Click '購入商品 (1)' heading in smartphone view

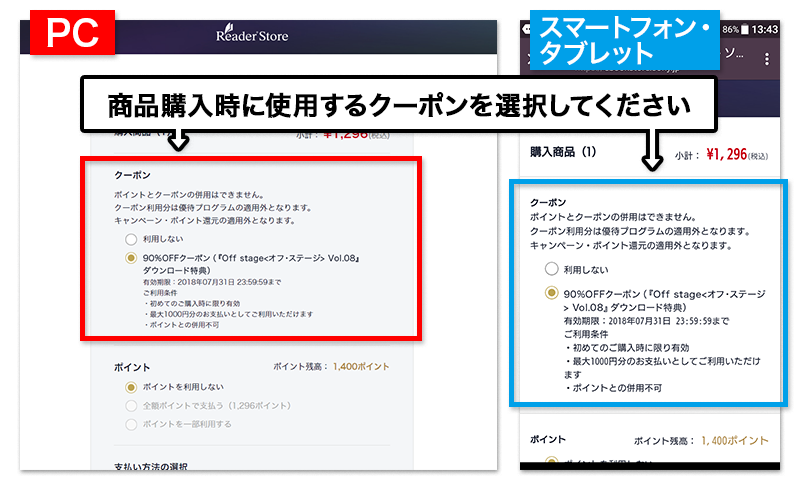pyautogui.click(x=563, y=152)
